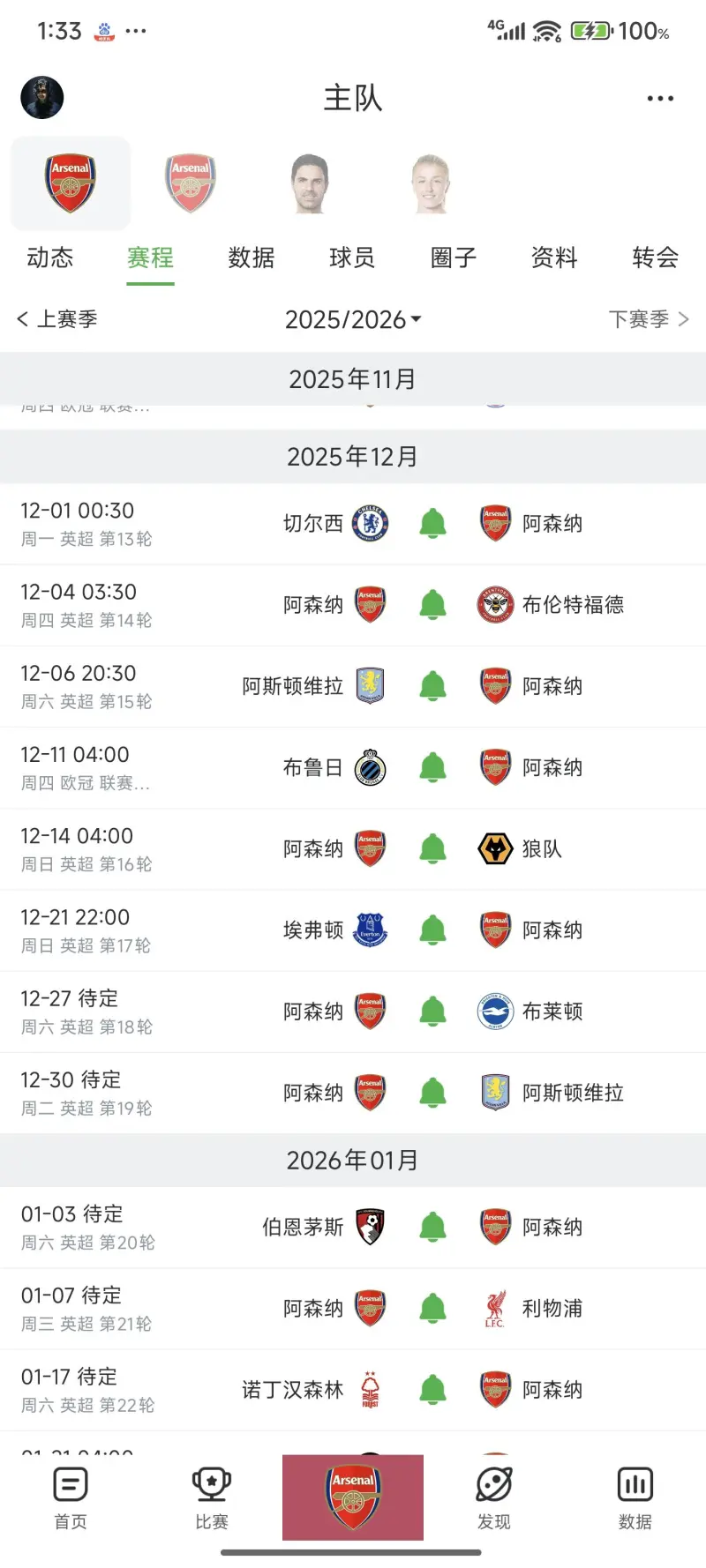The width and height of the screenshot is (706, 1568).
Task: Tap the 发现 discover planet icon
Action: pos(494,1497)
